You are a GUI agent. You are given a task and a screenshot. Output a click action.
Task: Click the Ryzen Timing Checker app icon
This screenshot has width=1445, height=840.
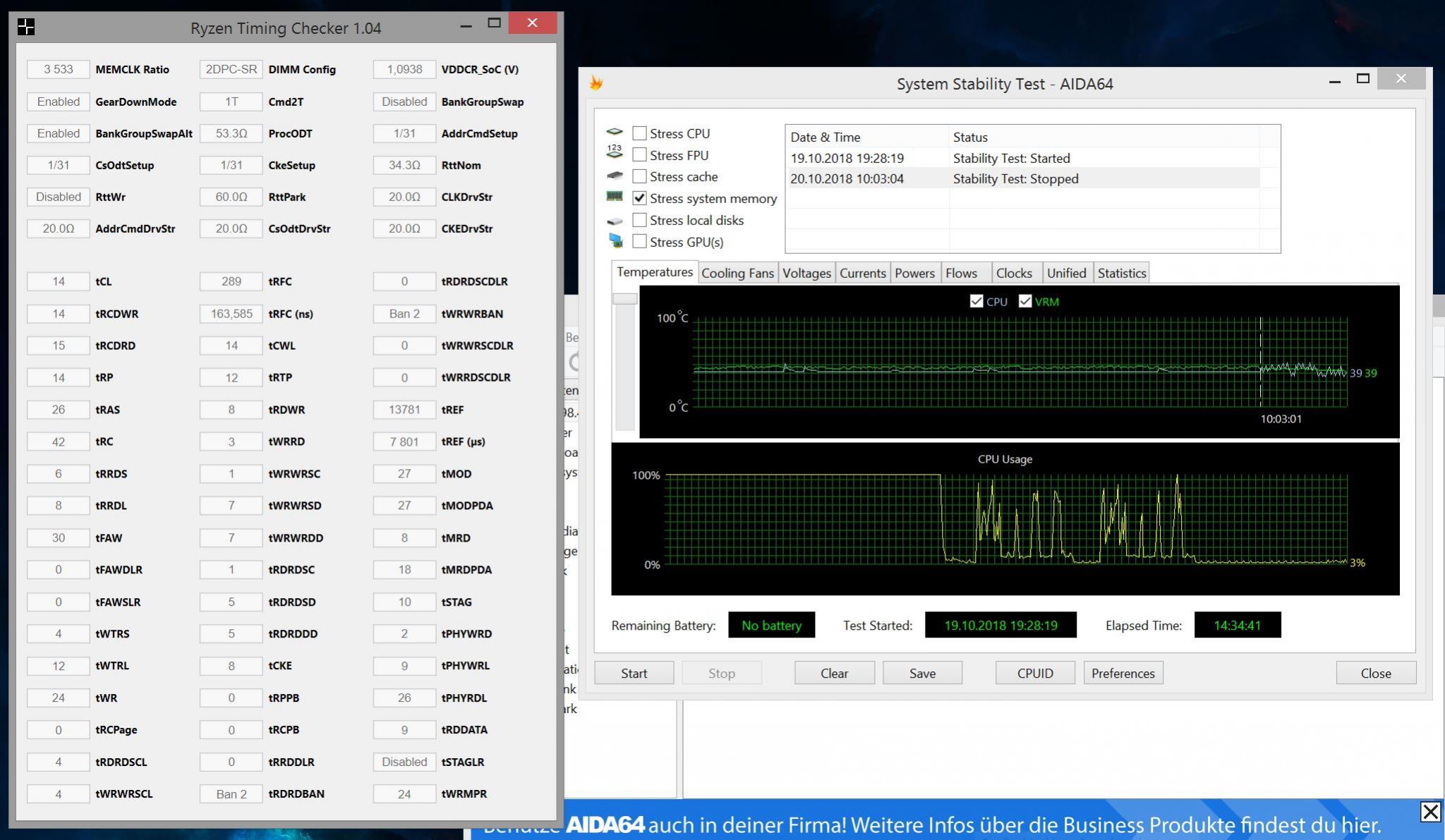pos(26,28)
